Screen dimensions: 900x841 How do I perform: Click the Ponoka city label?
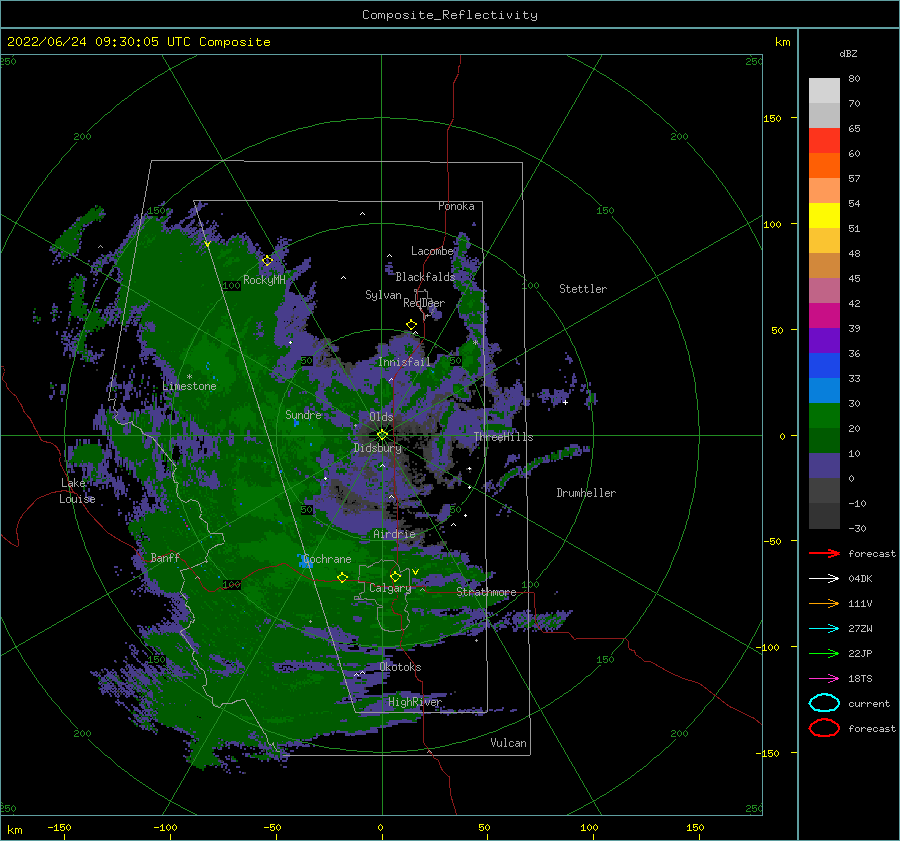point(456,206)
